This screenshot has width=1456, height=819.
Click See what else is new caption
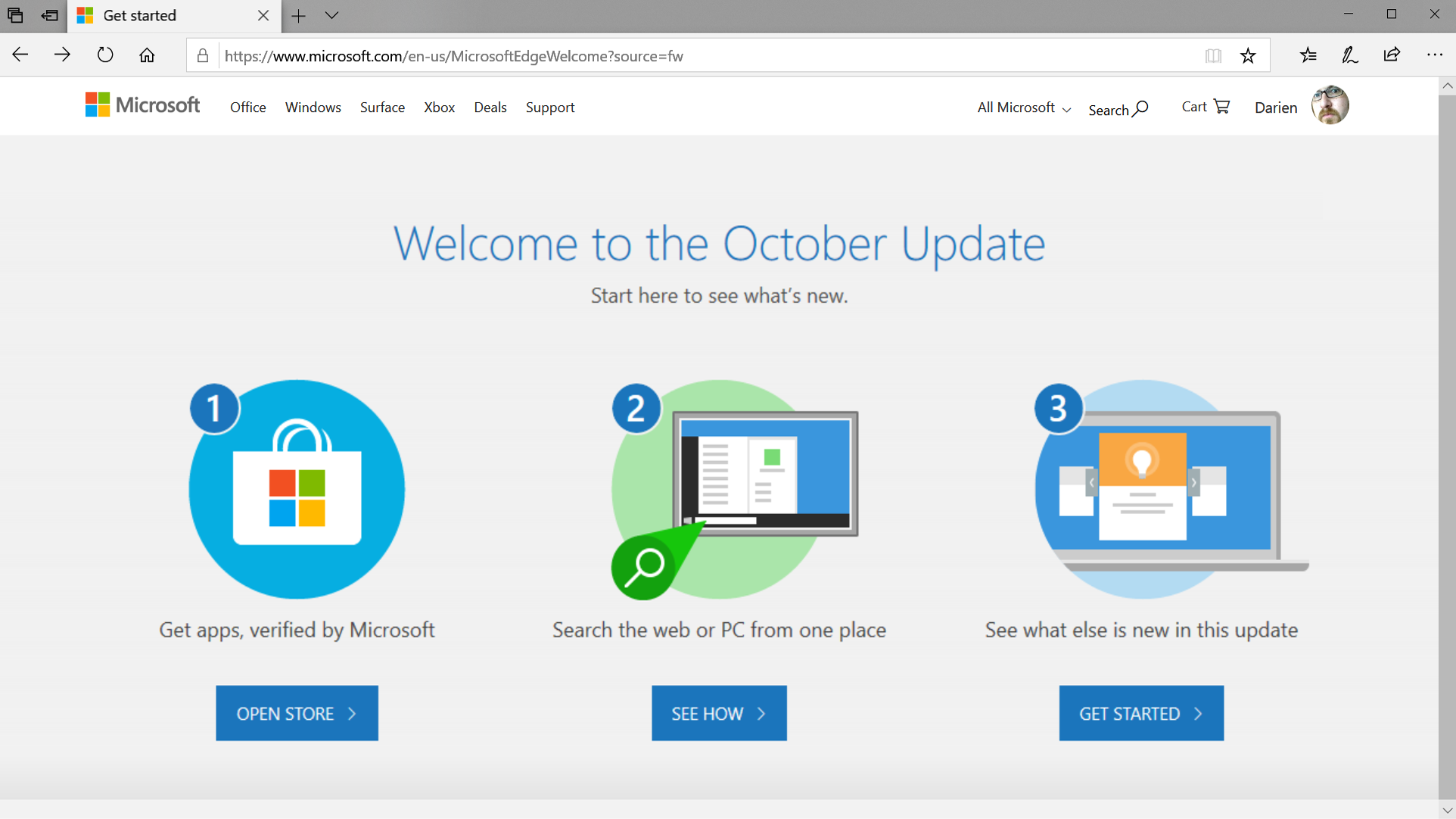click(x=1141, y=630)
